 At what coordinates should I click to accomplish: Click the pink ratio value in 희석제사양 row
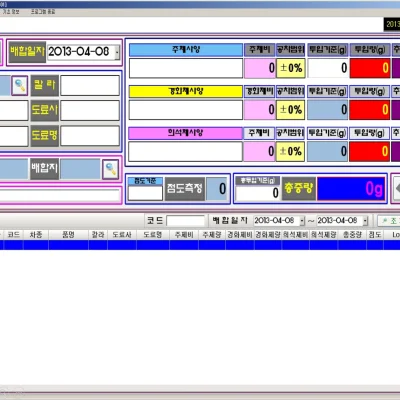(x=259, y=152)
